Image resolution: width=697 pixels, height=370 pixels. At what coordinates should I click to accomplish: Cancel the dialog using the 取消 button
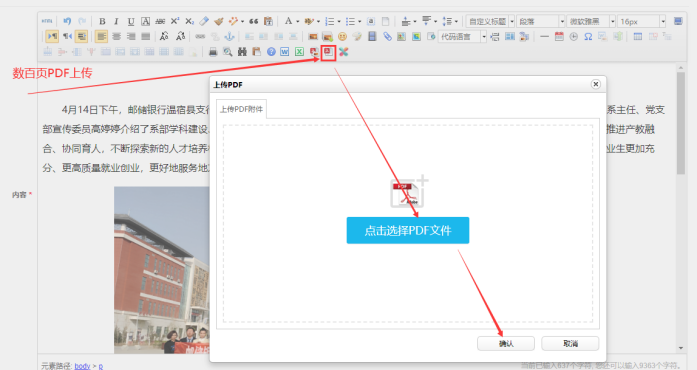point(570,343)
